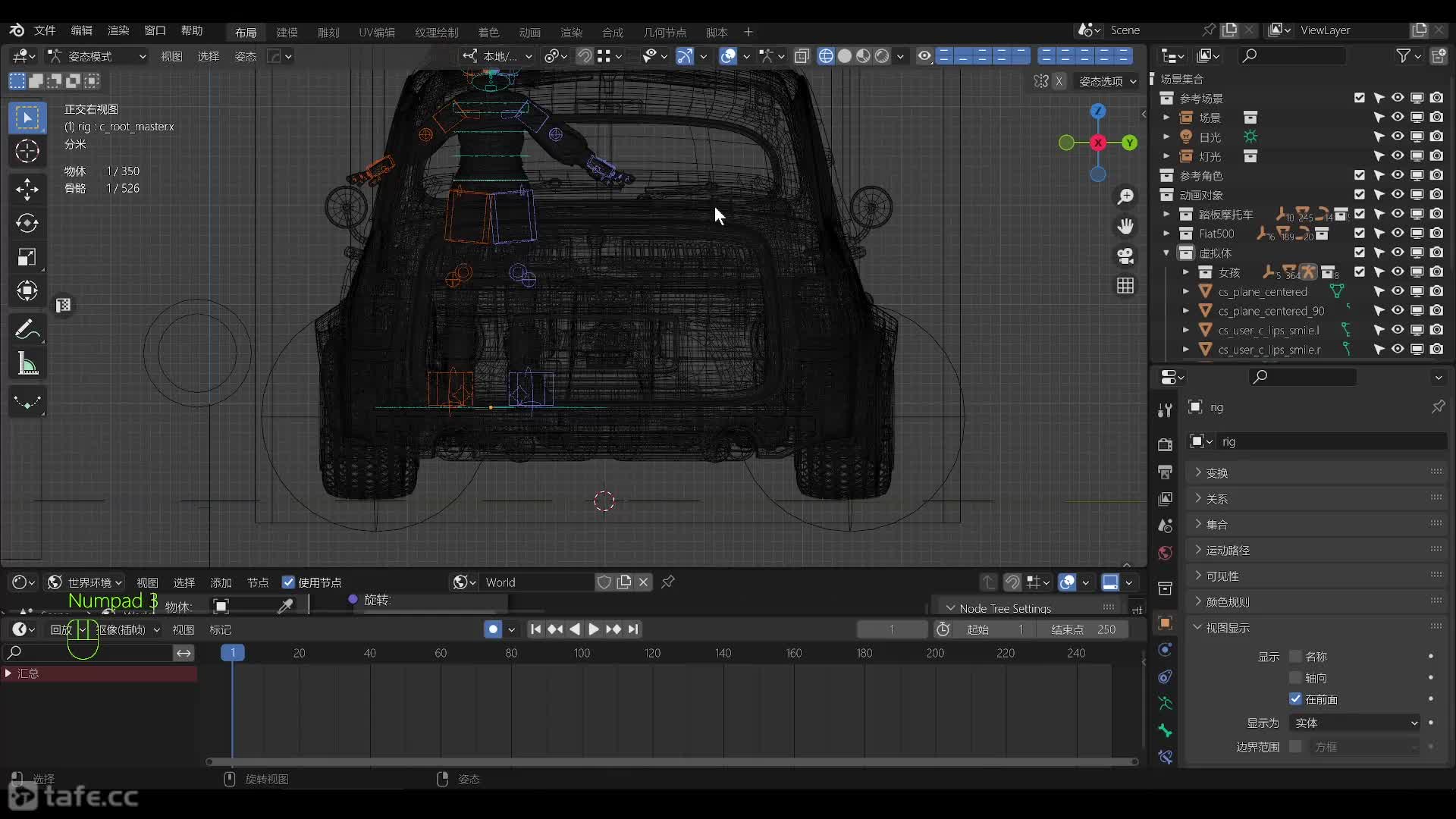
Task: Click 添加 in node editor header
Action: 221,582
